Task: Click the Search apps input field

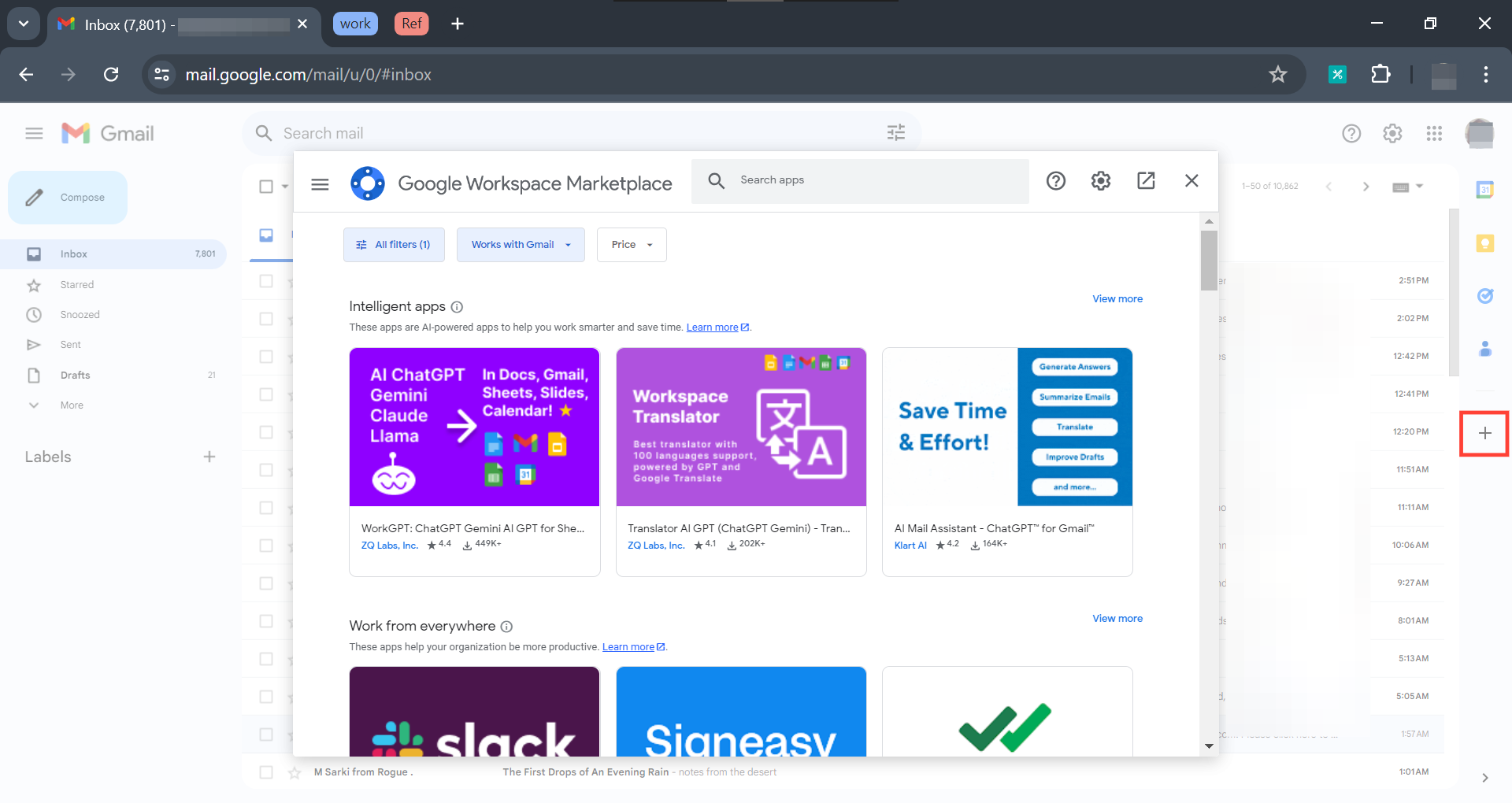Action: point(860,181)
